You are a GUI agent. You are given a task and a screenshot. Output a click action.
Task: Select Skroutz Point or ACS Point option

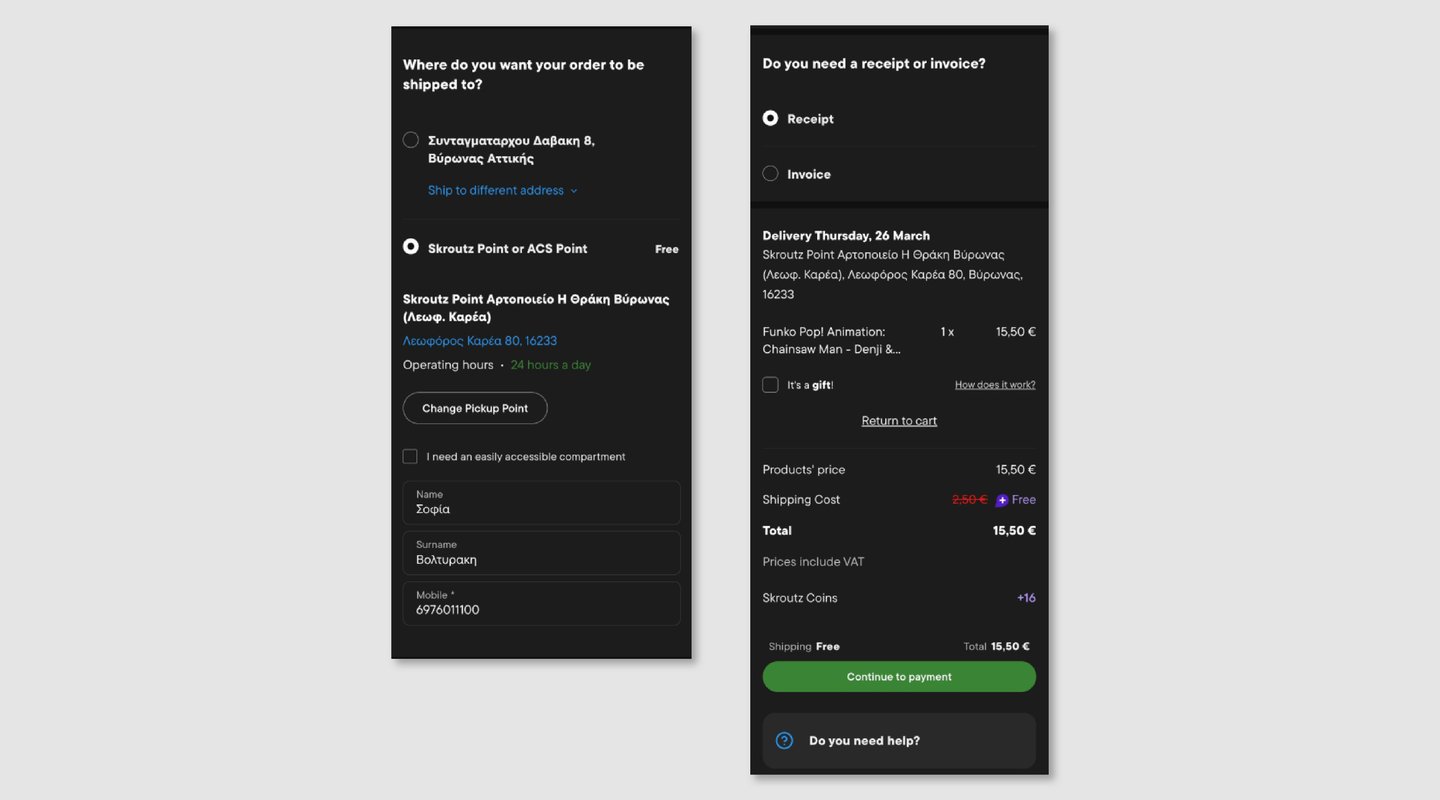[x=411, y=247]
